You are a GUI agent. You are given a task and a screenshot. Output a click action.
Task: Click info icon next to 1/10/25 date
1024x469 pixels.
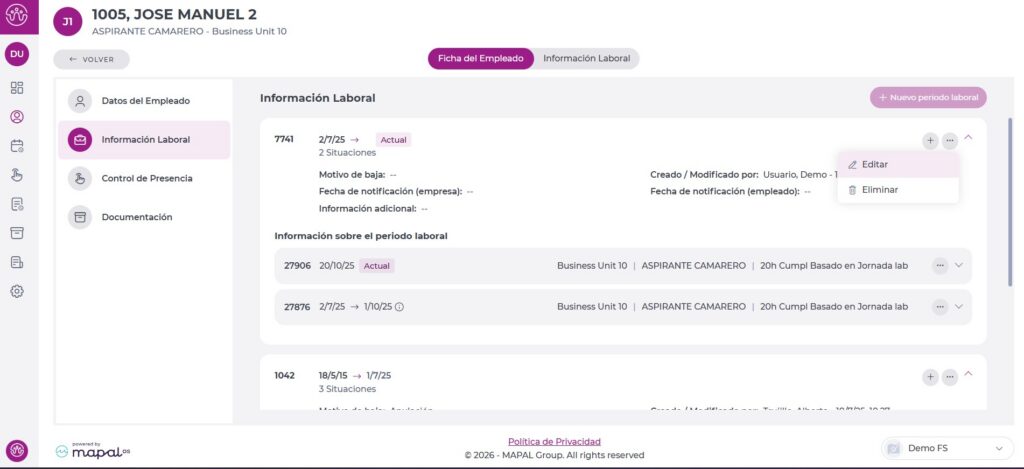click(x=399, y=307)
